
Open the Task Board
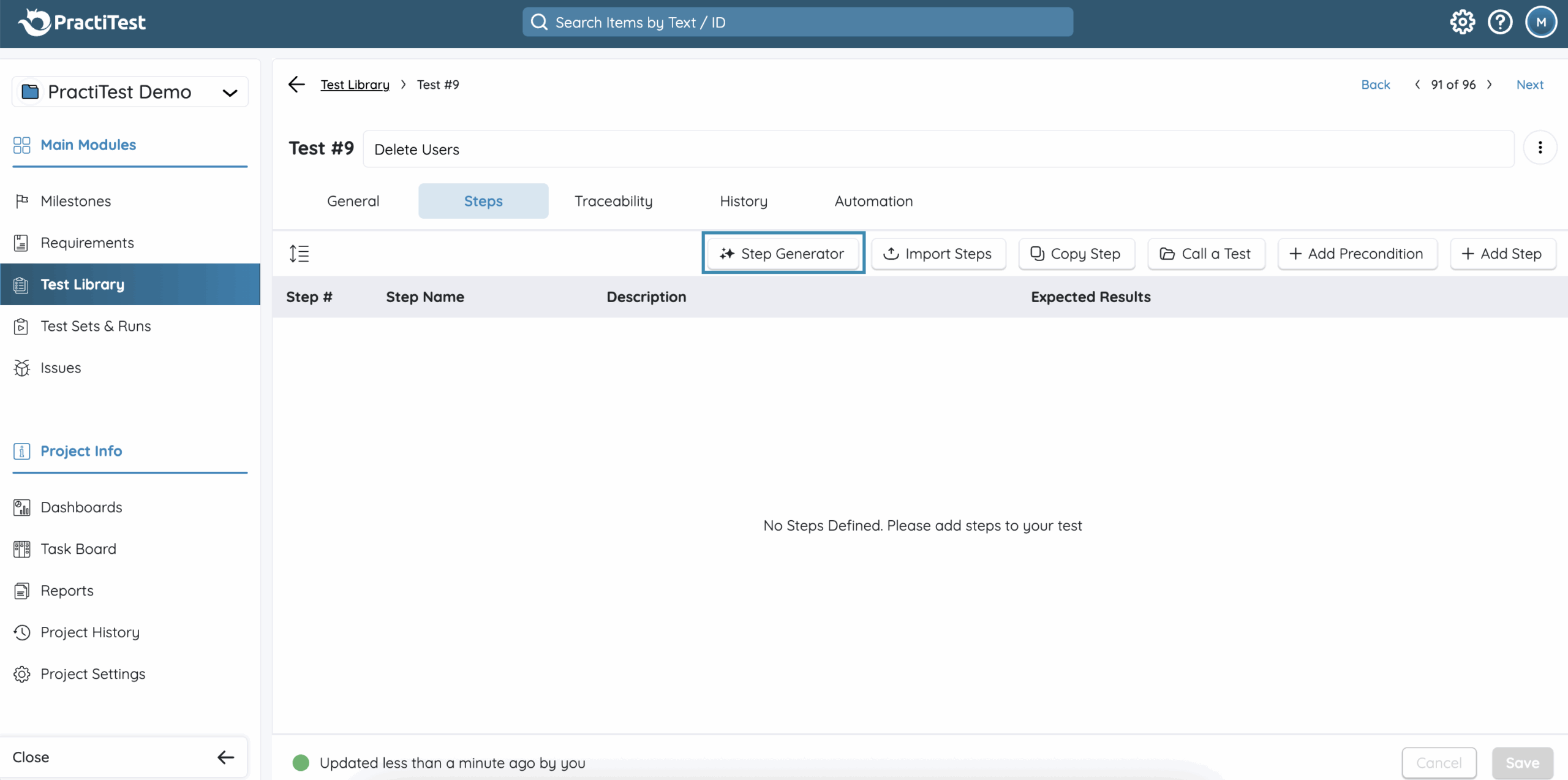click(78, 548)
